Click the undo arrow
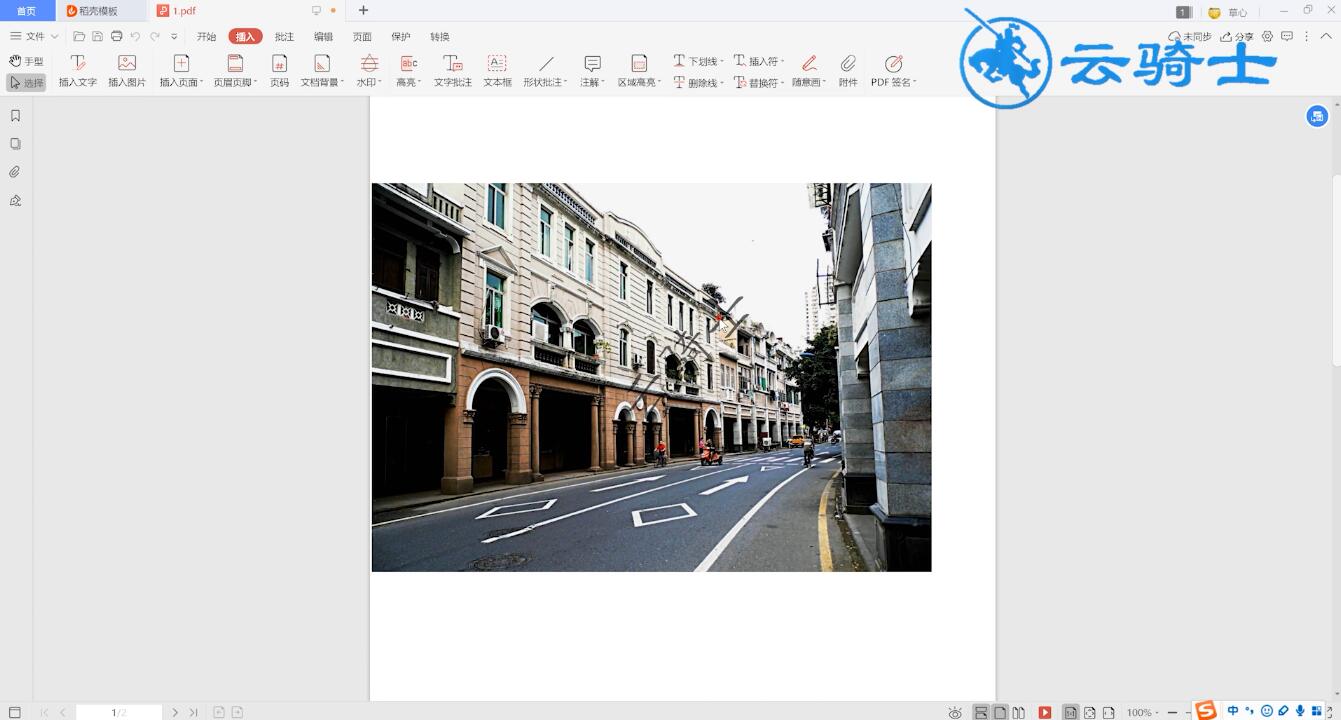The image size is (1341, 720). click(135, 36)
